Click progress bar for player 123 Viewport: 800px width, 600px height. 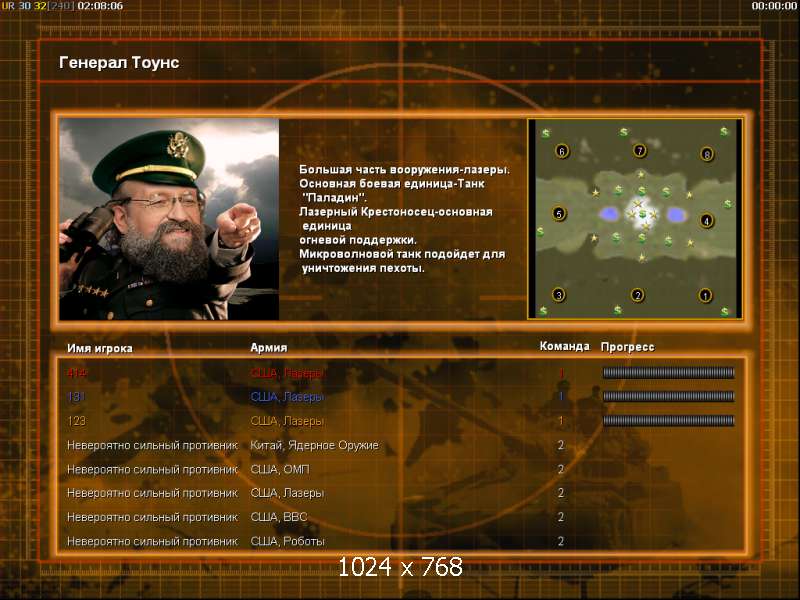point(668,420)
